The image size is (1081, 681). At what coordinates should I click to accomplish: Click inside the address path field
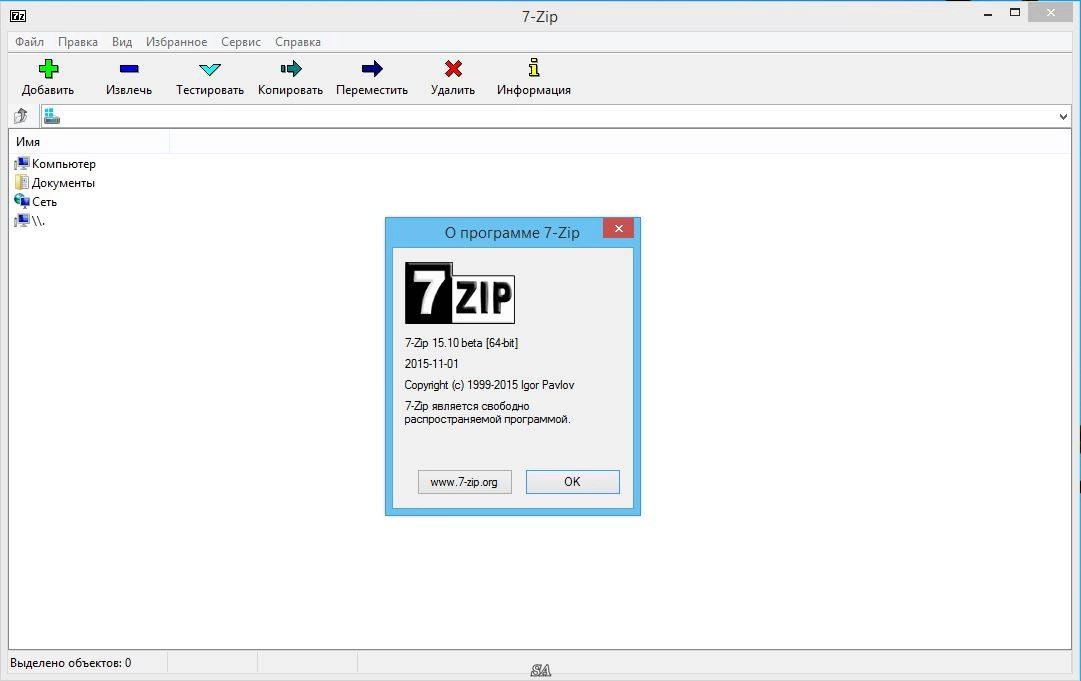coord(556,116)
